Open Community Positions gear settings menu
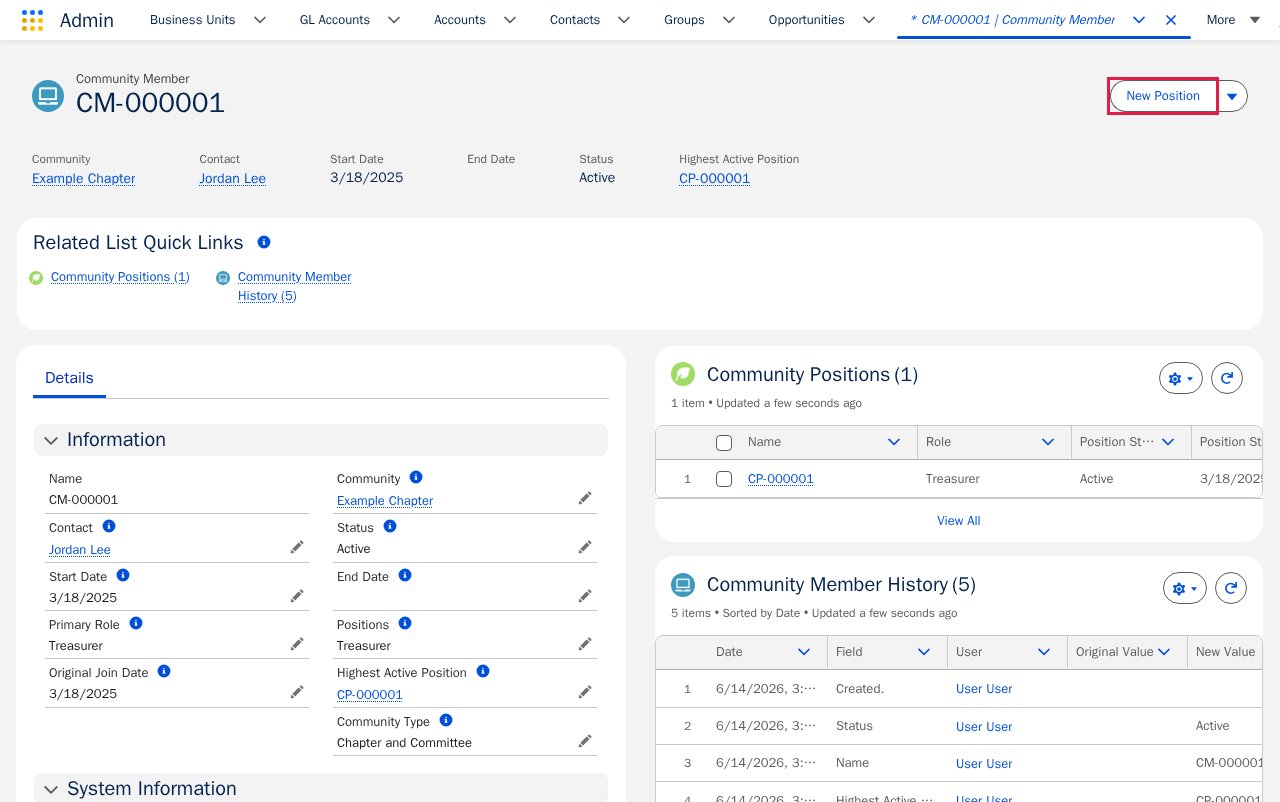This screenshot has width=1280, height=802. click(x=1181, y=378)
